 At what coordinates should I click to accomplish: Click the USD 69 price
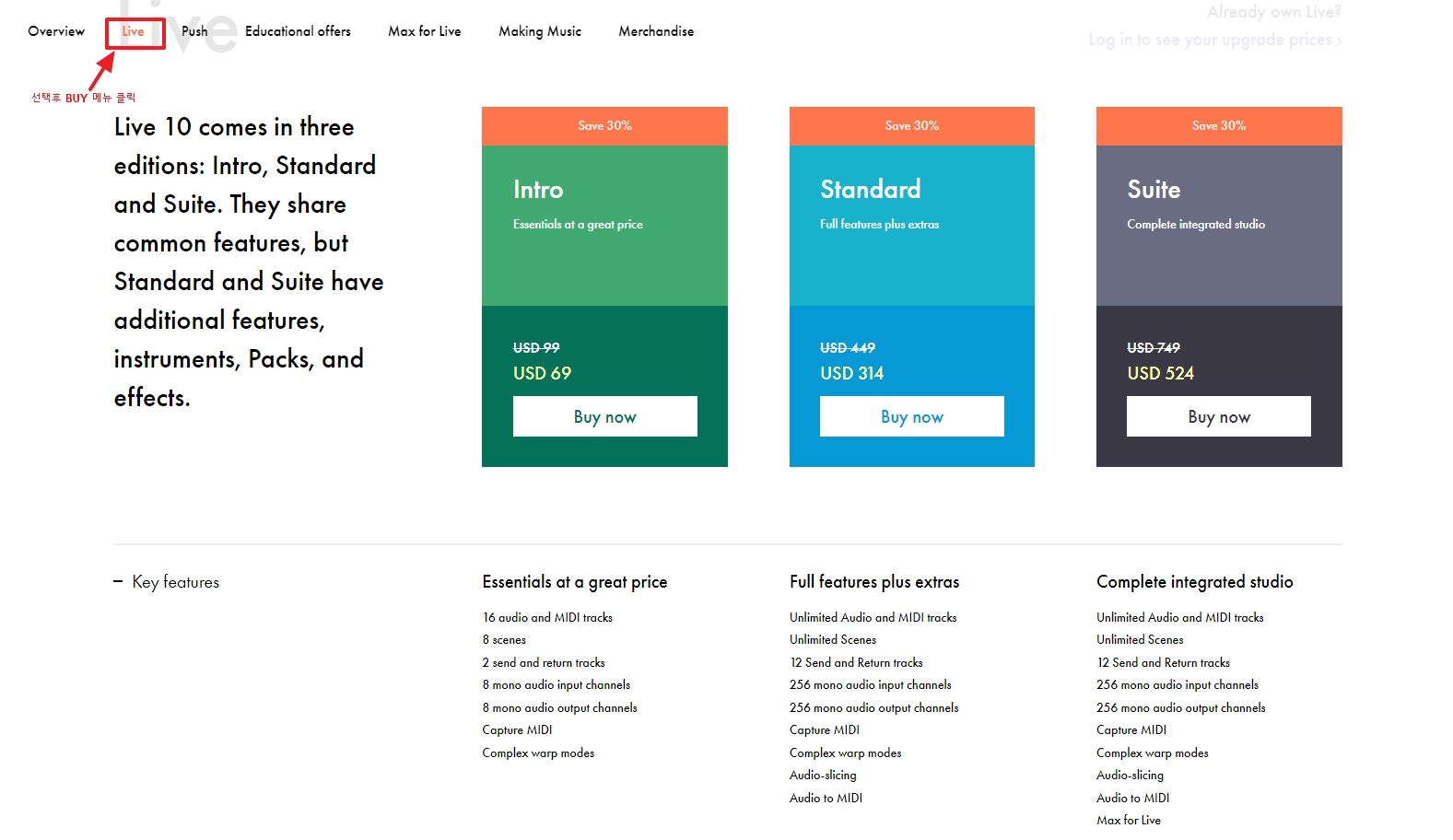tap(542, 373)
